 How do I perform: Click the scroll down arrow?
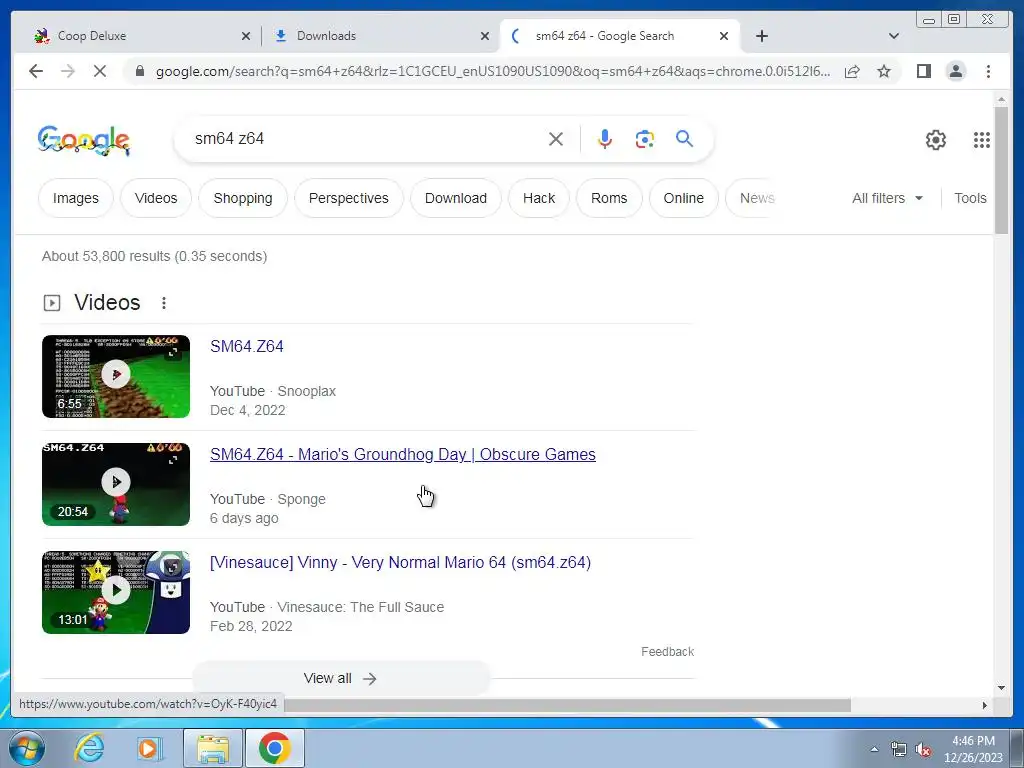(x=1001, y=688)
